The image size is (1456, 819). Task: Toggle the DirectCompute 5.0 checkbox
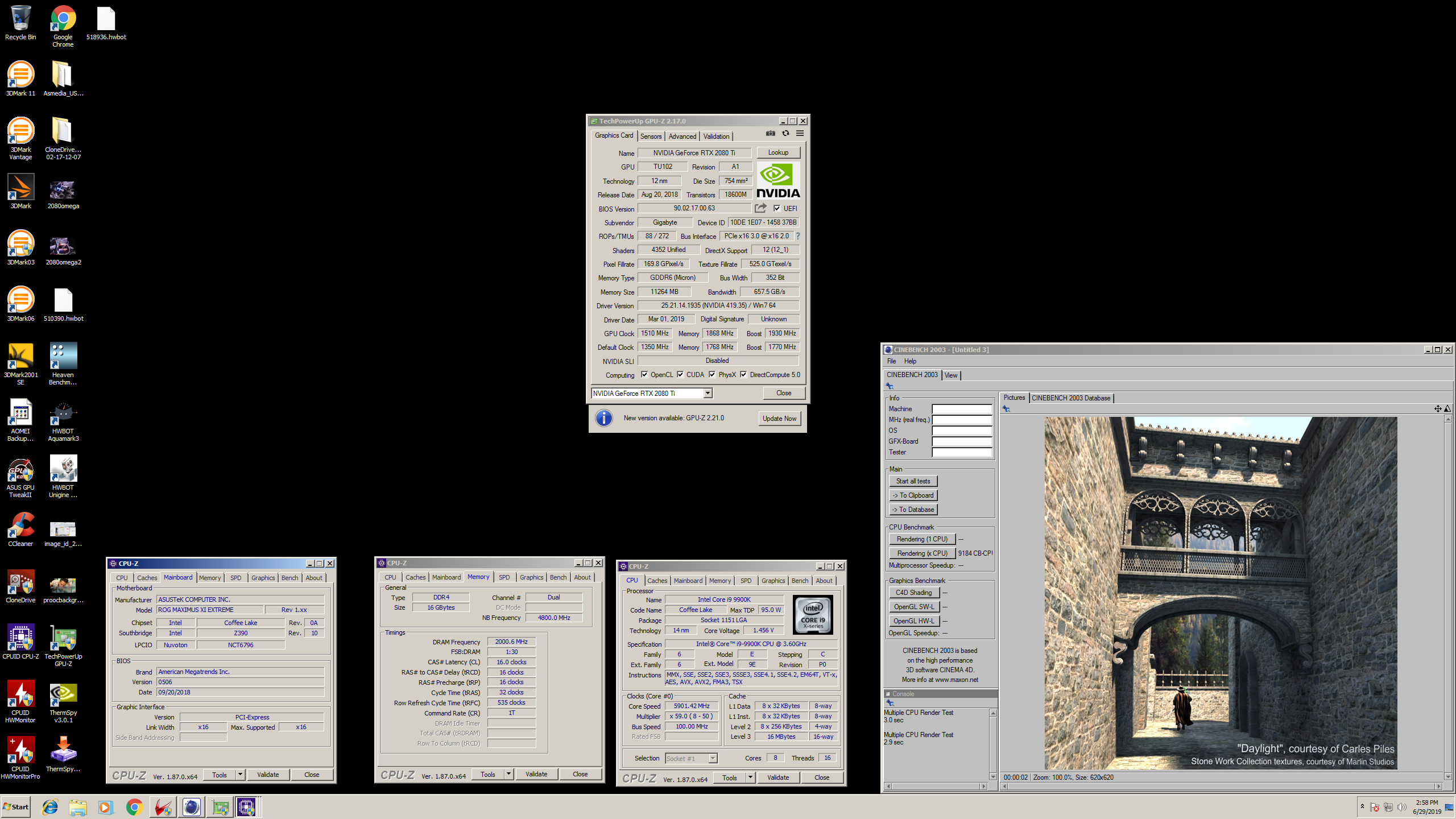(743, 375)
